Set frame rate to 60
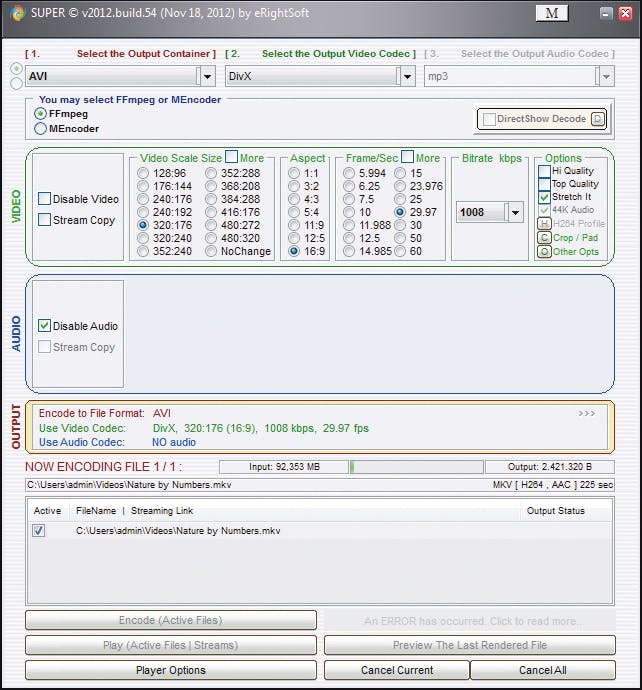Image resolution: width=642 pixels, height=690 pixels. click(400, 251)
